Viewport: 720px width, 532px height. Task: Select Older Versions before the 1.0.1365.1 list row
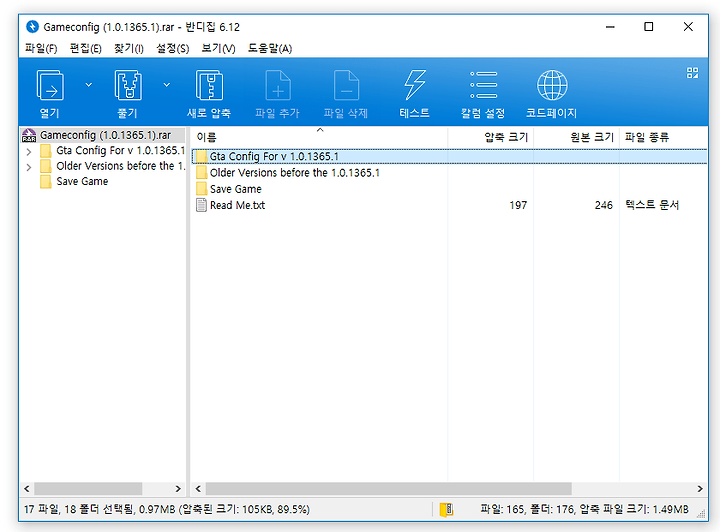pos(449,173)
